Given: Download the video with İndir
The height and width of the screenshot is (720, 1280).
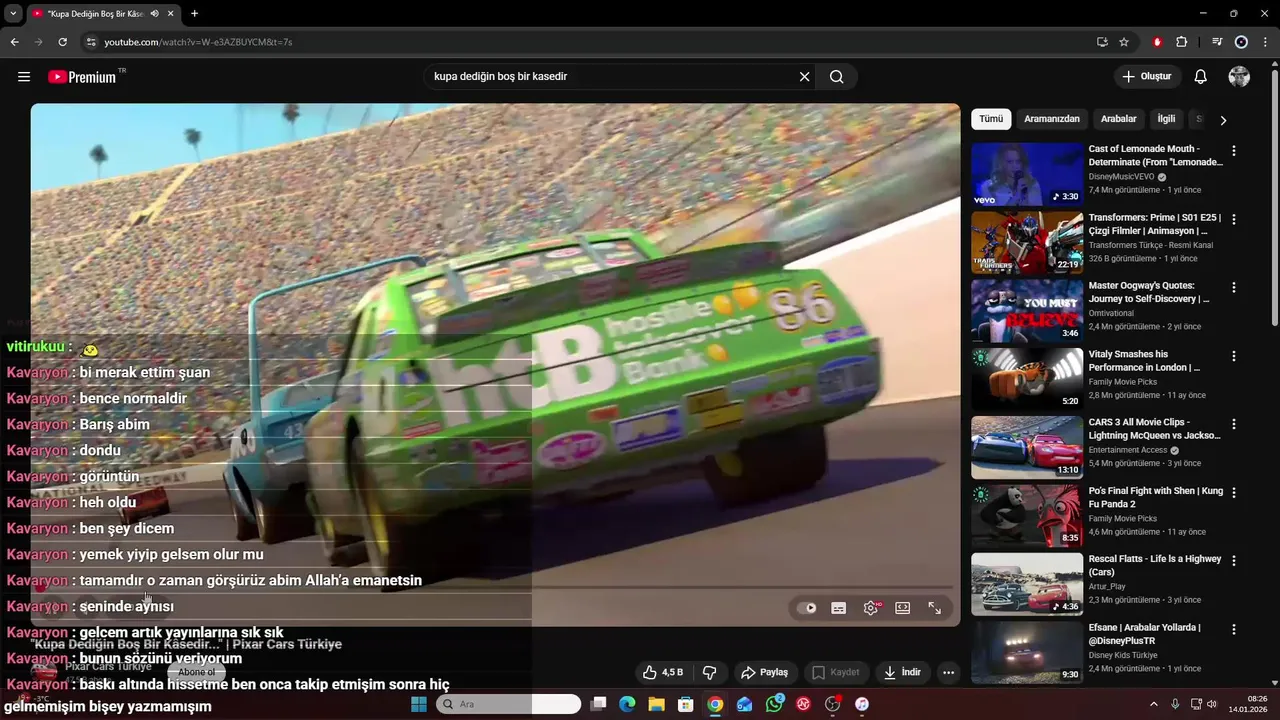Looking at the screenshot, I should click(901, 672).
